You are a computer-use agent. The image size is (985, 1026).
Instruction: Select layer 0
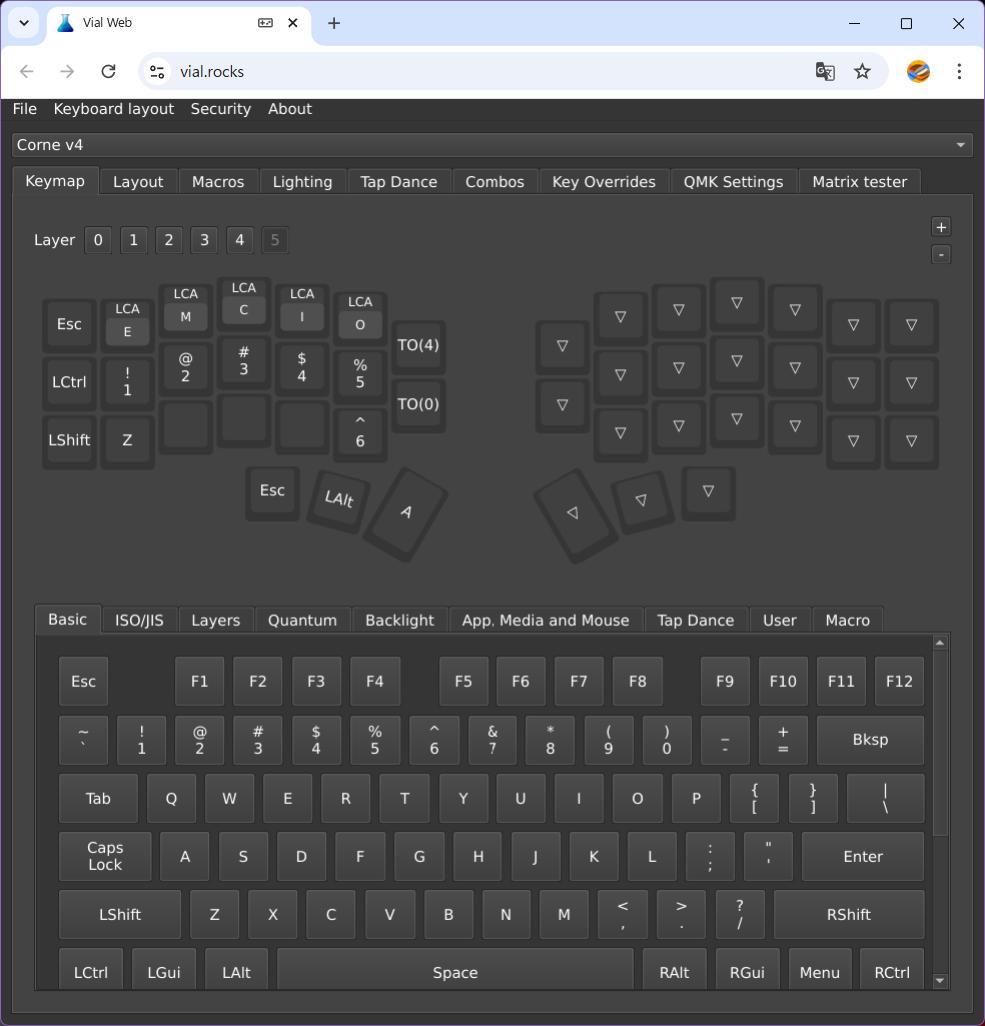pos(98,240)
